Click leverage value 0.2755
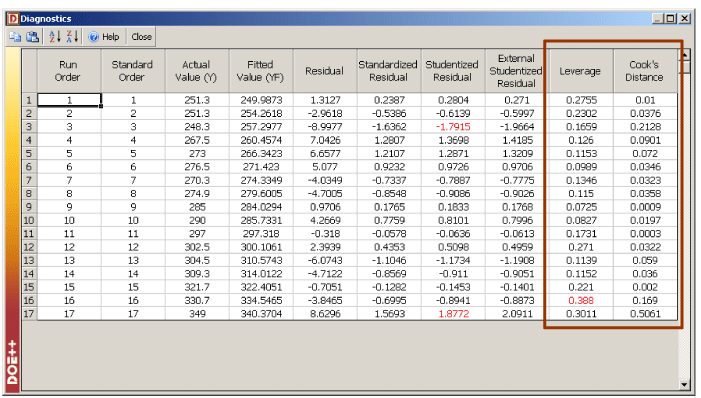 [581, 100]
